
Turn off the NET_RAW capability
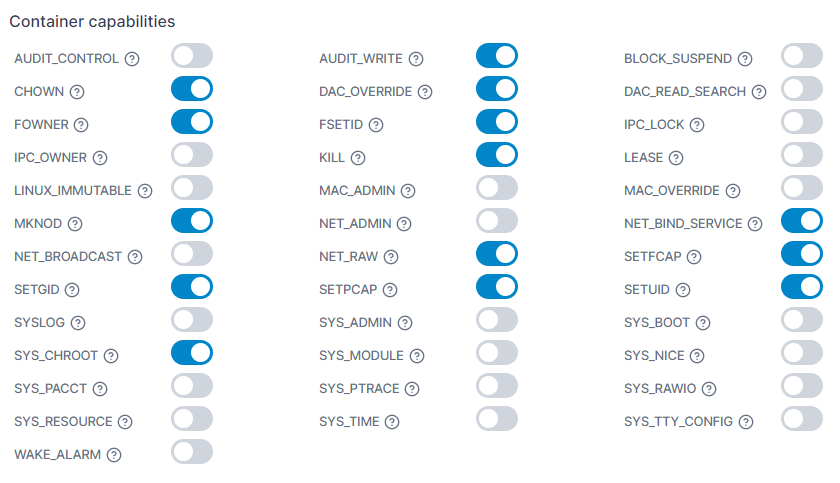(496, 254)
